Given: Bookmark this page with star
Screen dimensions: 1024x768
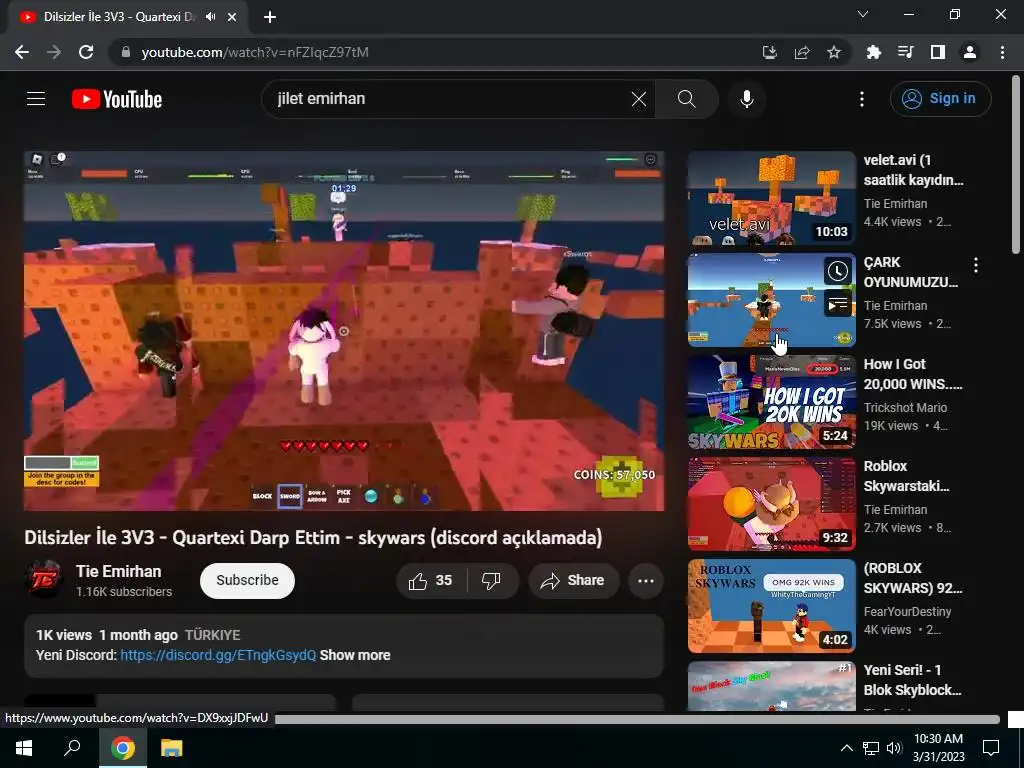Looking at the screenshot, I should pos(834,52).
